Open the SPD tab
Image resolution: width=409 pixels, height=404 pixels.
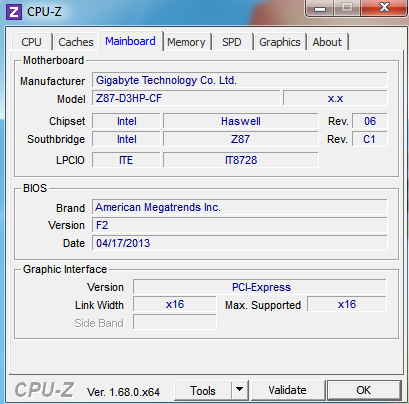232,42
